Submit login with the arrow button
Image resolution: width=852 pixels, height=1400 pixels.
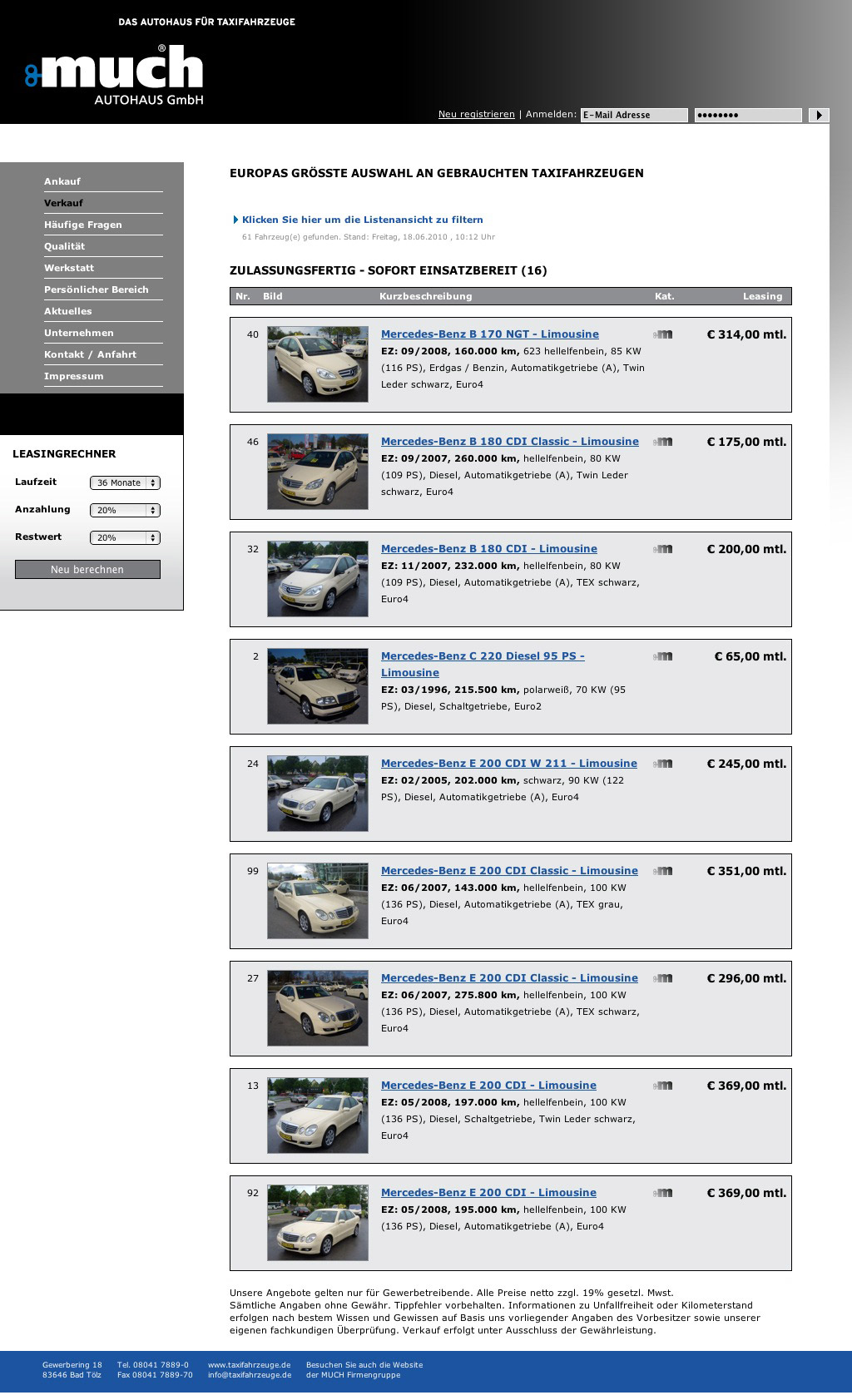[819, 115]
